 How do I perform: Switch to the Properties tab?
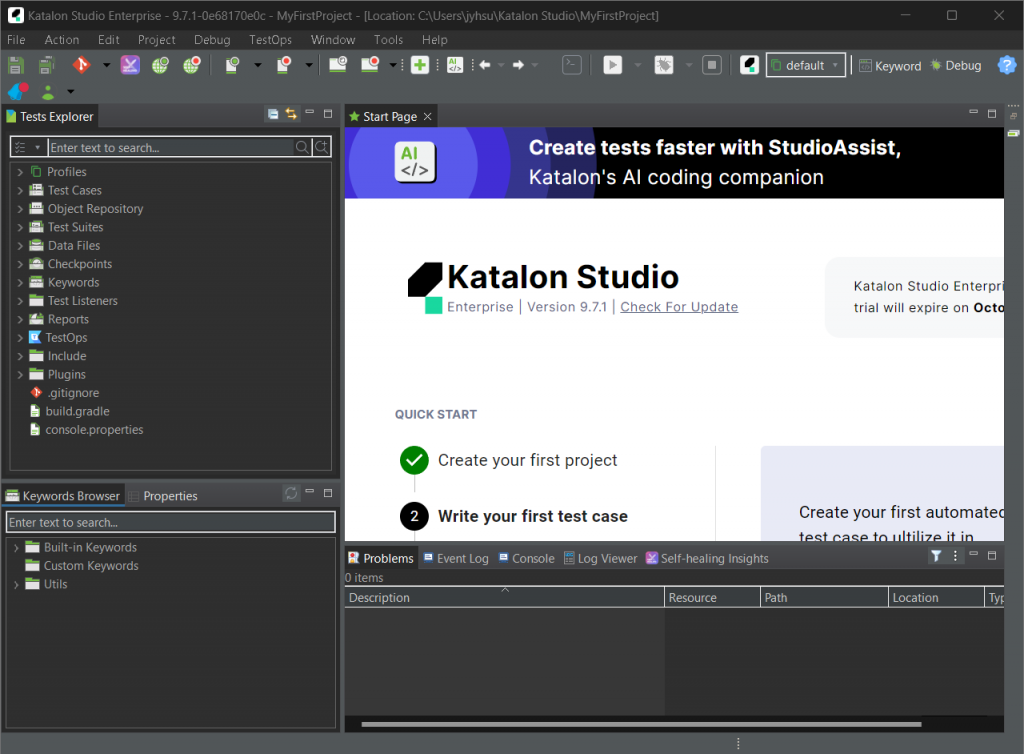click(x=163, y=495)
